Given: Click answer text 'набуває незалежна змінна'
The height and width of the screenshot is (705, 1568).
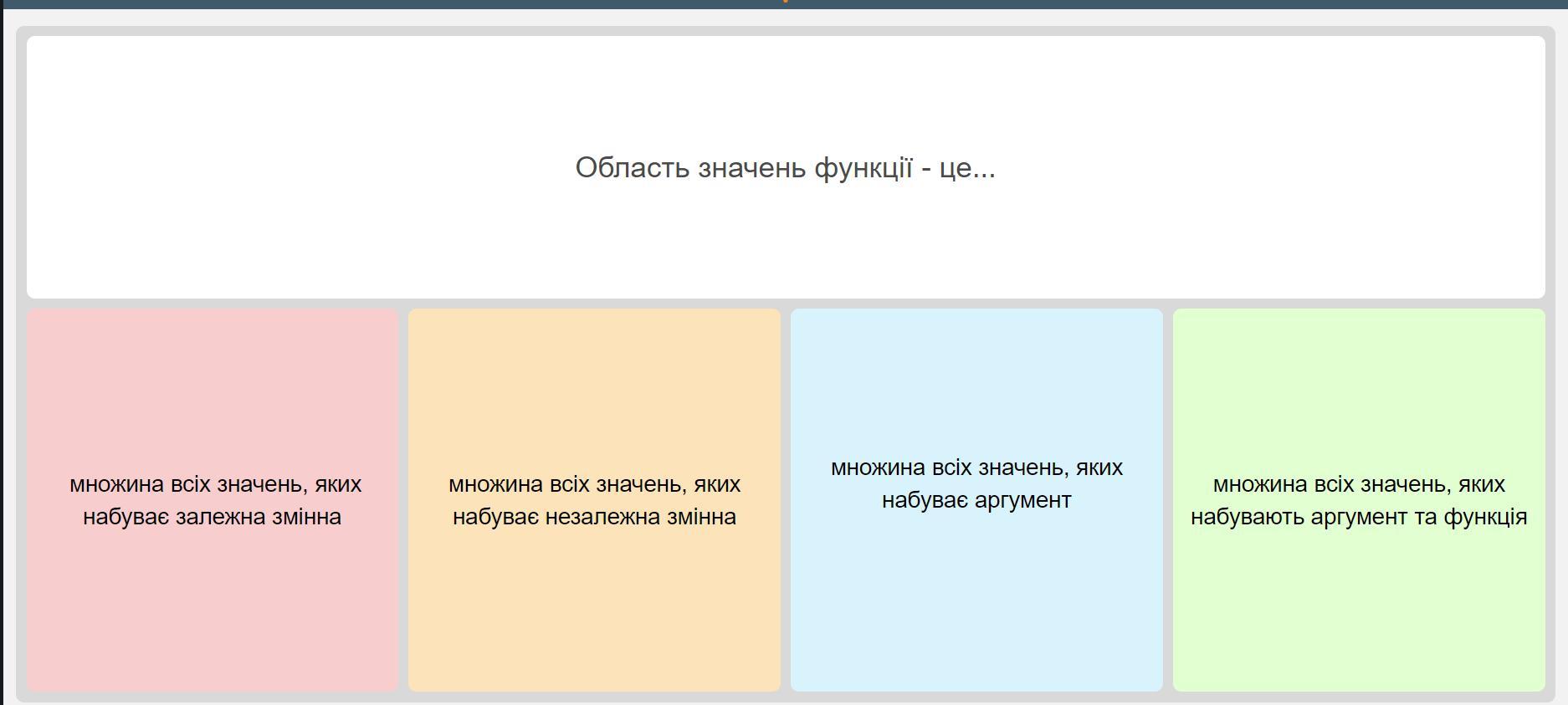Looking at the screenshot, I should tap(594, 517).
